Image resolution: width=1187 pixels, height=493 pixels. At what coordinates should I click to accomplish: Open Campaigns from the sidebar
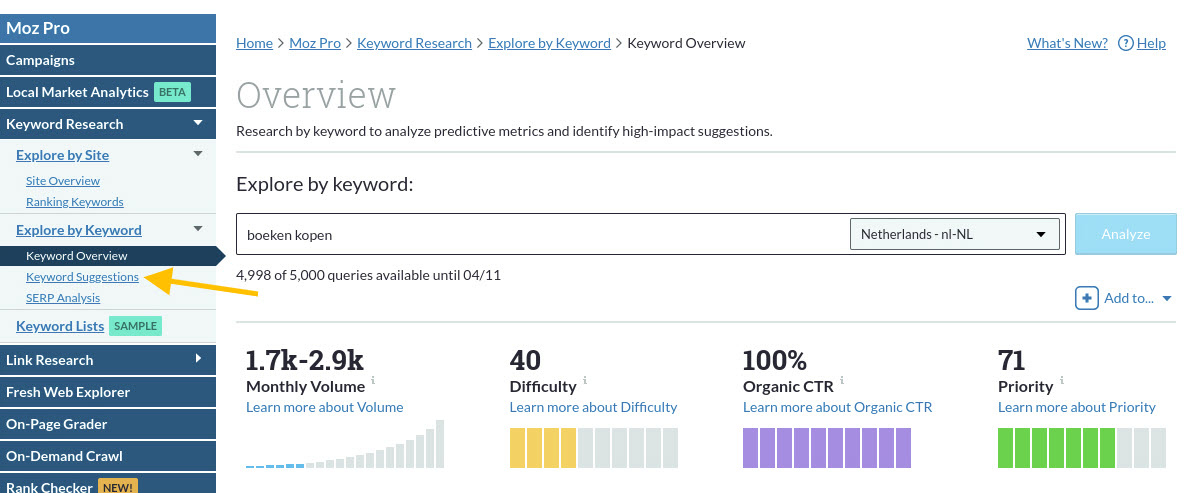coord(40,60)
